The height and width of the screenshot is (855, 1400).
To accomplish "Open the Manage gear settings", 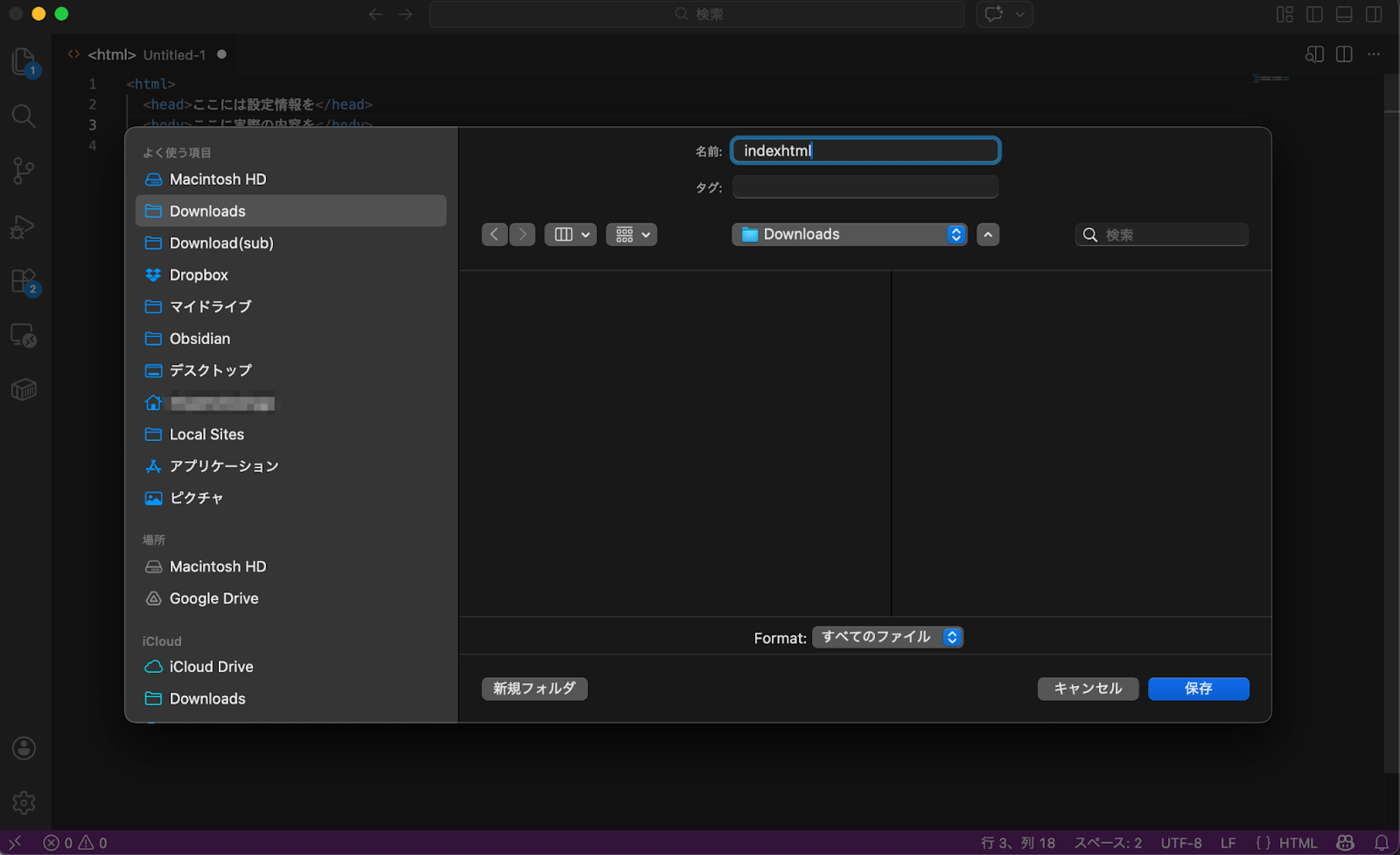I will coord(24,802).
